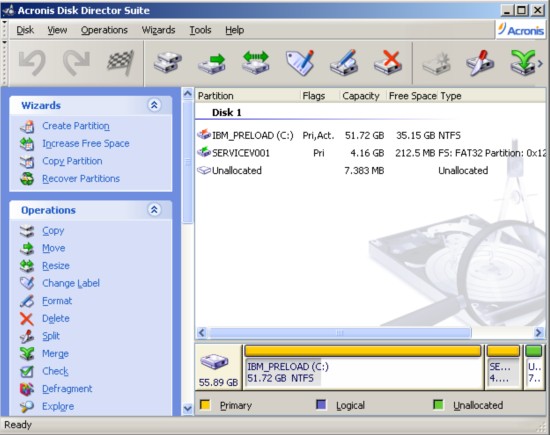Click the Split operation sidebar icon
550x435 pixels.
27,336
